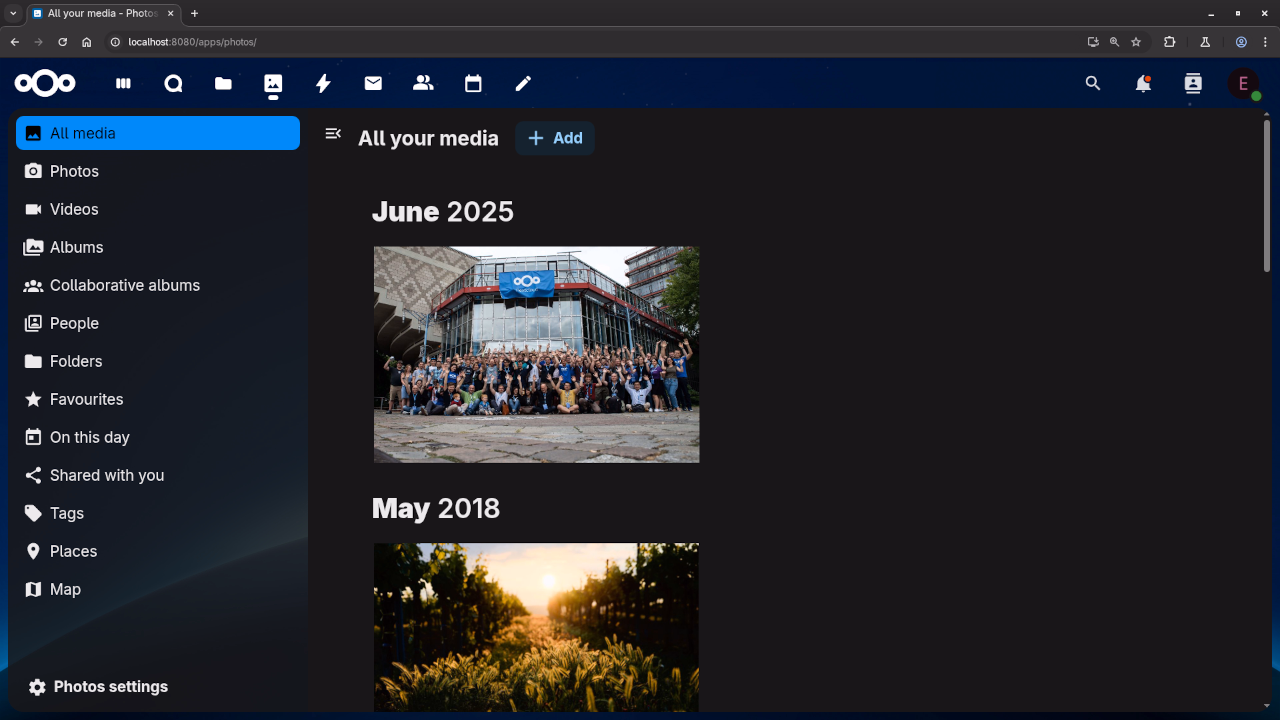The height and width of the screenshot is (720, 1280).
Task: Open the Calendar app icon
Action: (473, 84)
